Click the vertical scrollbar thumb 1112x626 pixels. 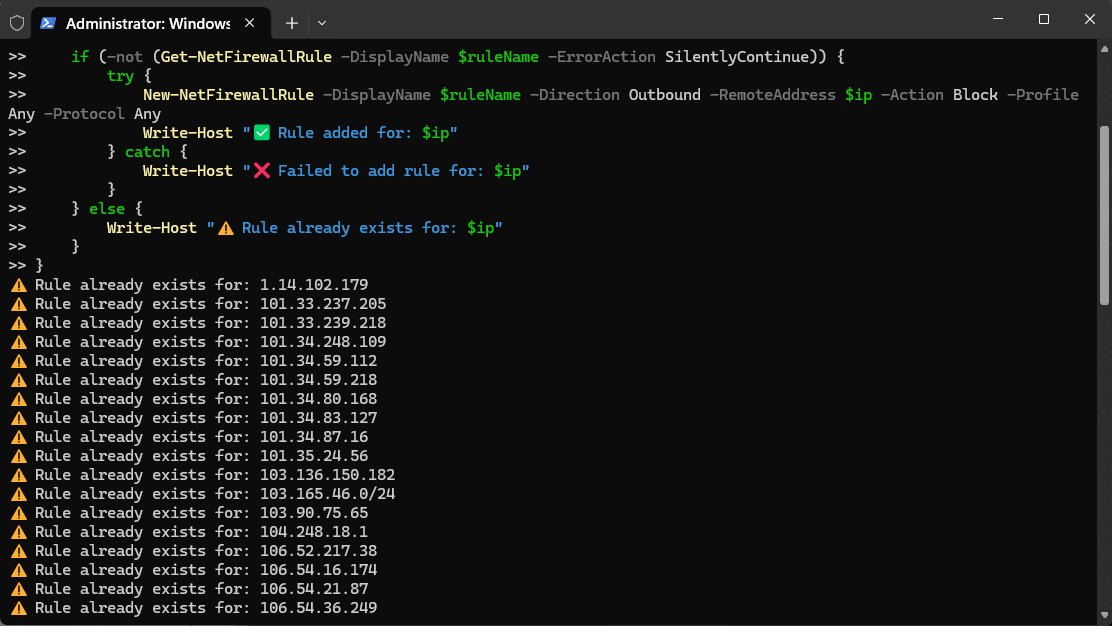point(1104,215)
